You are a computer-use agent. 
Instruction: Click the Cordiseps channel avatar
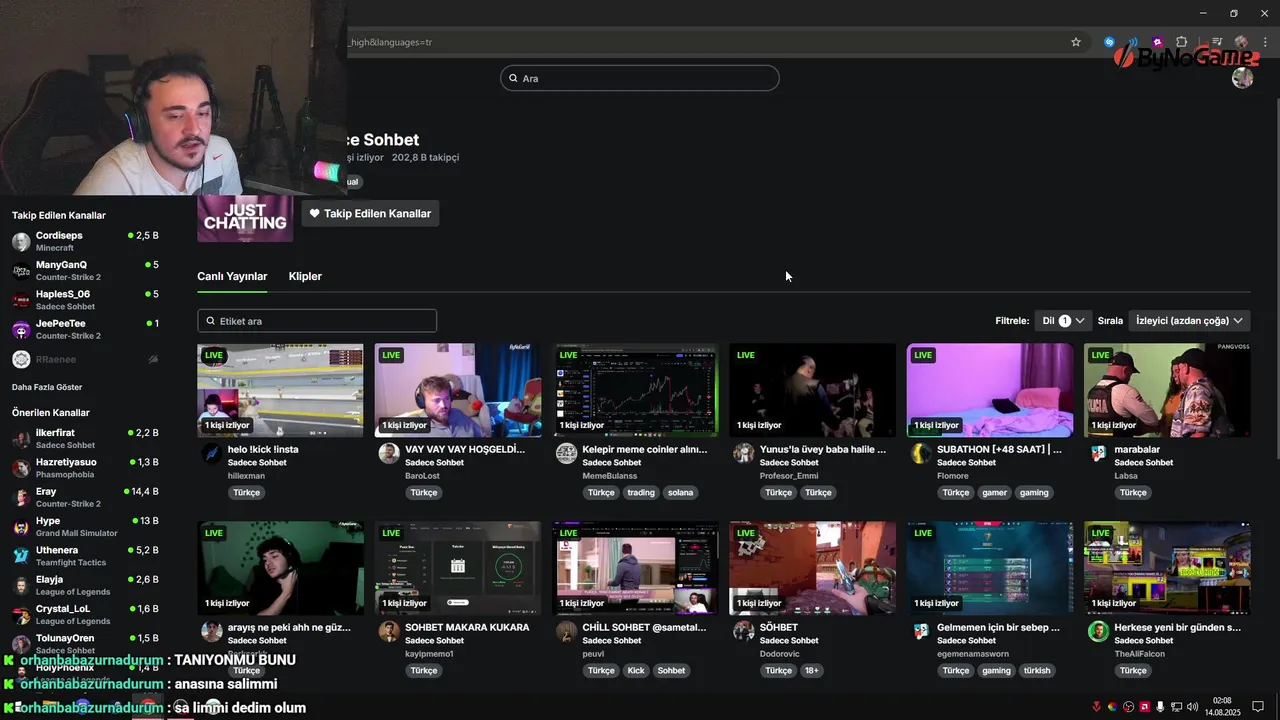click(x=21, y=241)
